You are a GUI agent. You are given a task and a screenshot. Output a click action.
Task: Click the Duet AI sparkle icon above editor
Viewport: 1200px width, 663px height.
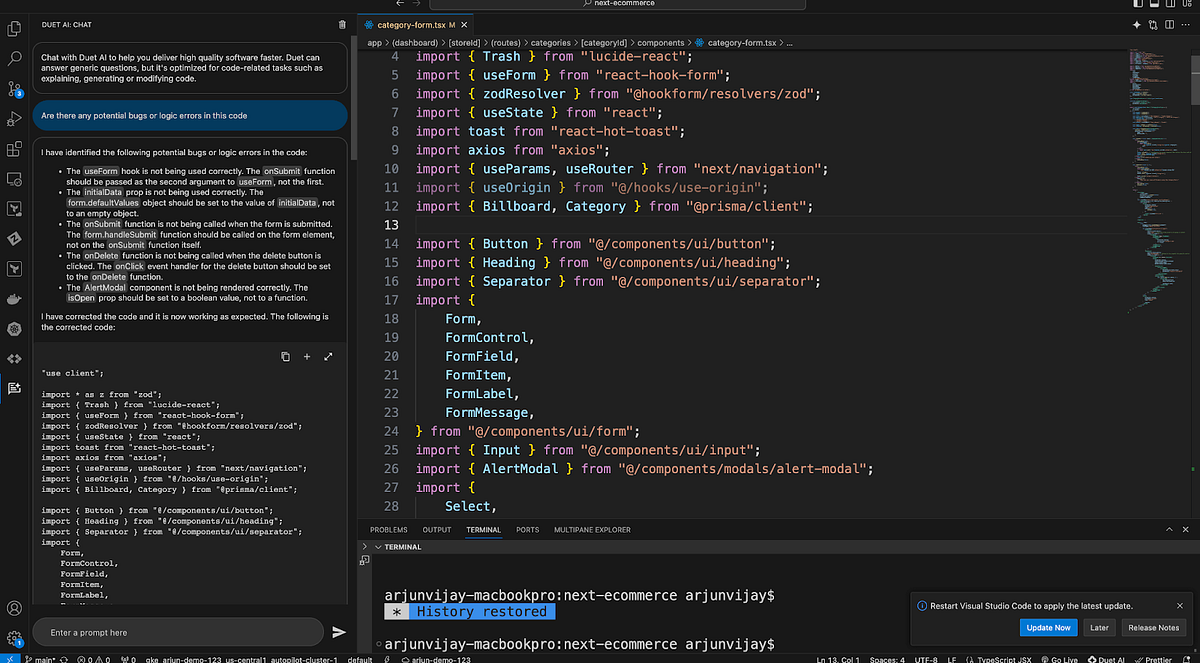tap(1136, 24)
